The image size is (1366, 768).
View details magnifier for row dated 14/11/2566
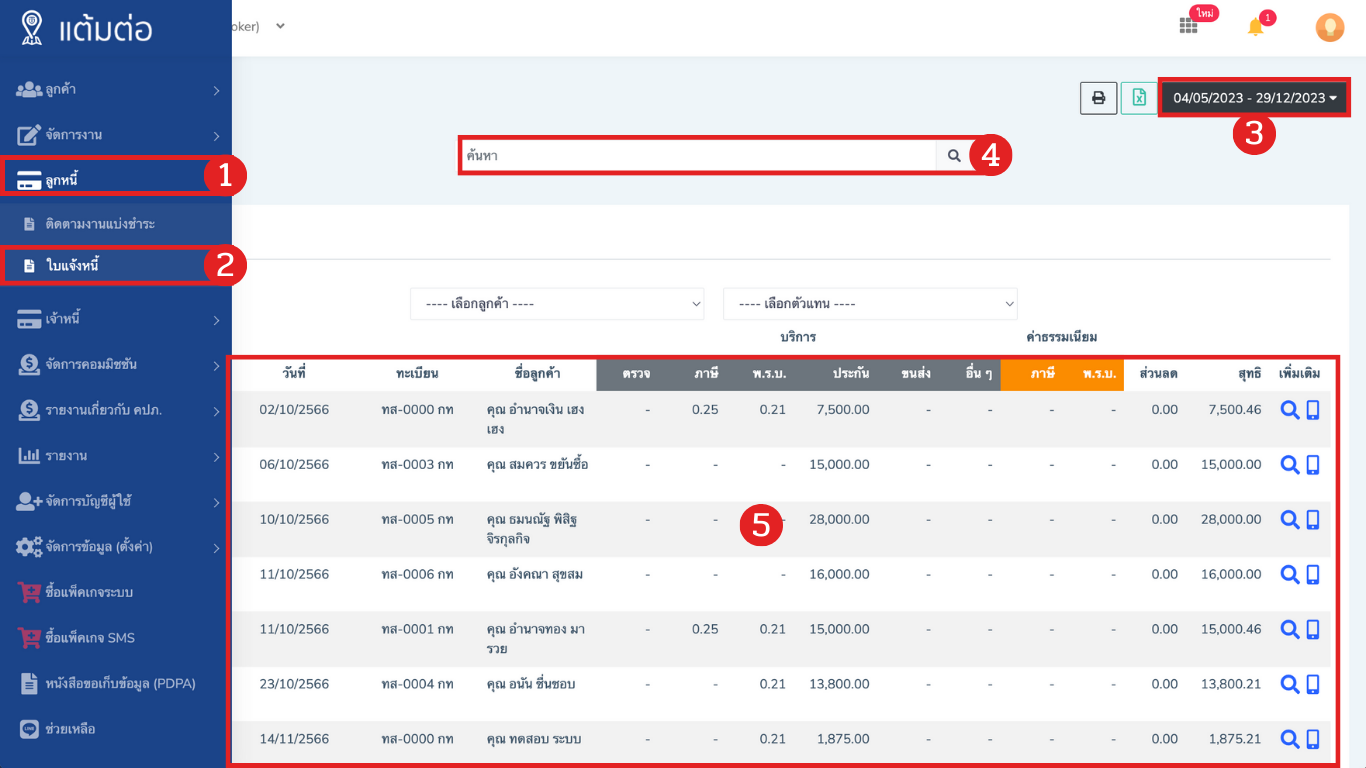1290,740
